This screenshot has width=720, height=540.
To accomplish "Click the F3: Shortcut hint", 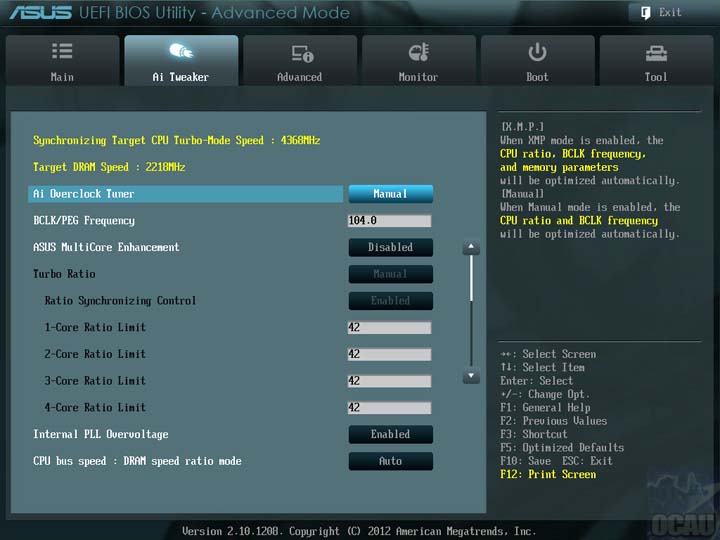I will (x=534, y=434).
